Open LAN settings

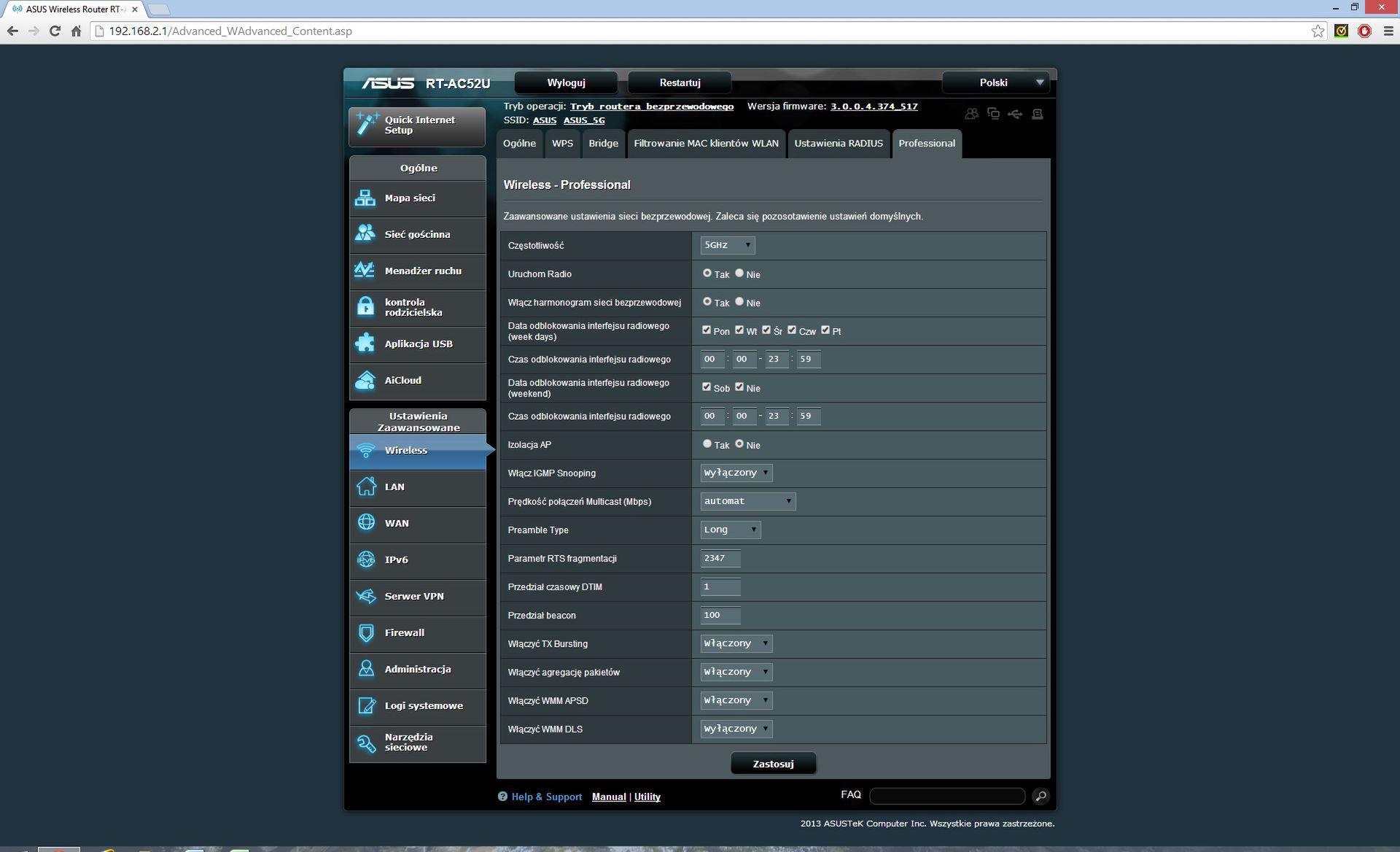(x=417, y=487)
